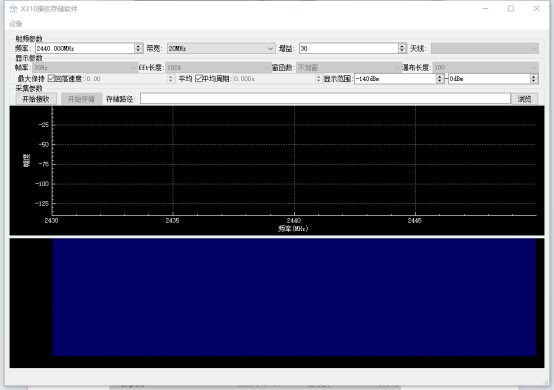Click the blue waterfall display area
The image size is (554, 390).
click(294, 297)
